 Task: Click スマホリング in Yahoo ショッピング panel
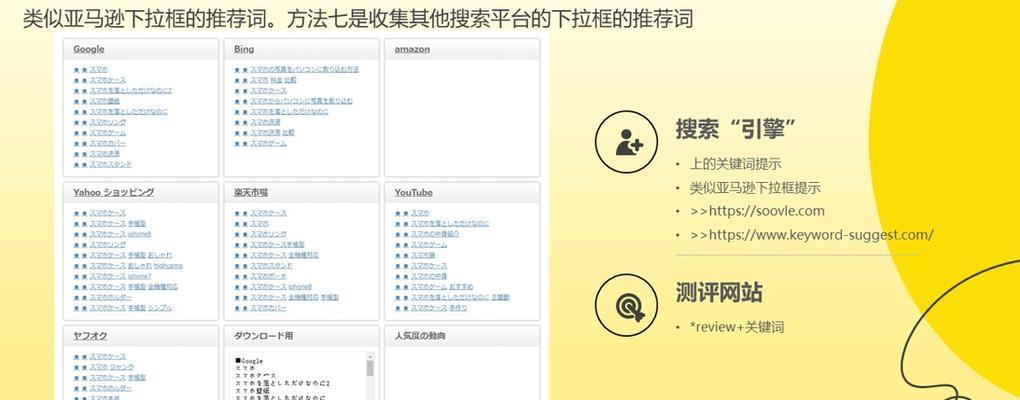pos(107,245)
